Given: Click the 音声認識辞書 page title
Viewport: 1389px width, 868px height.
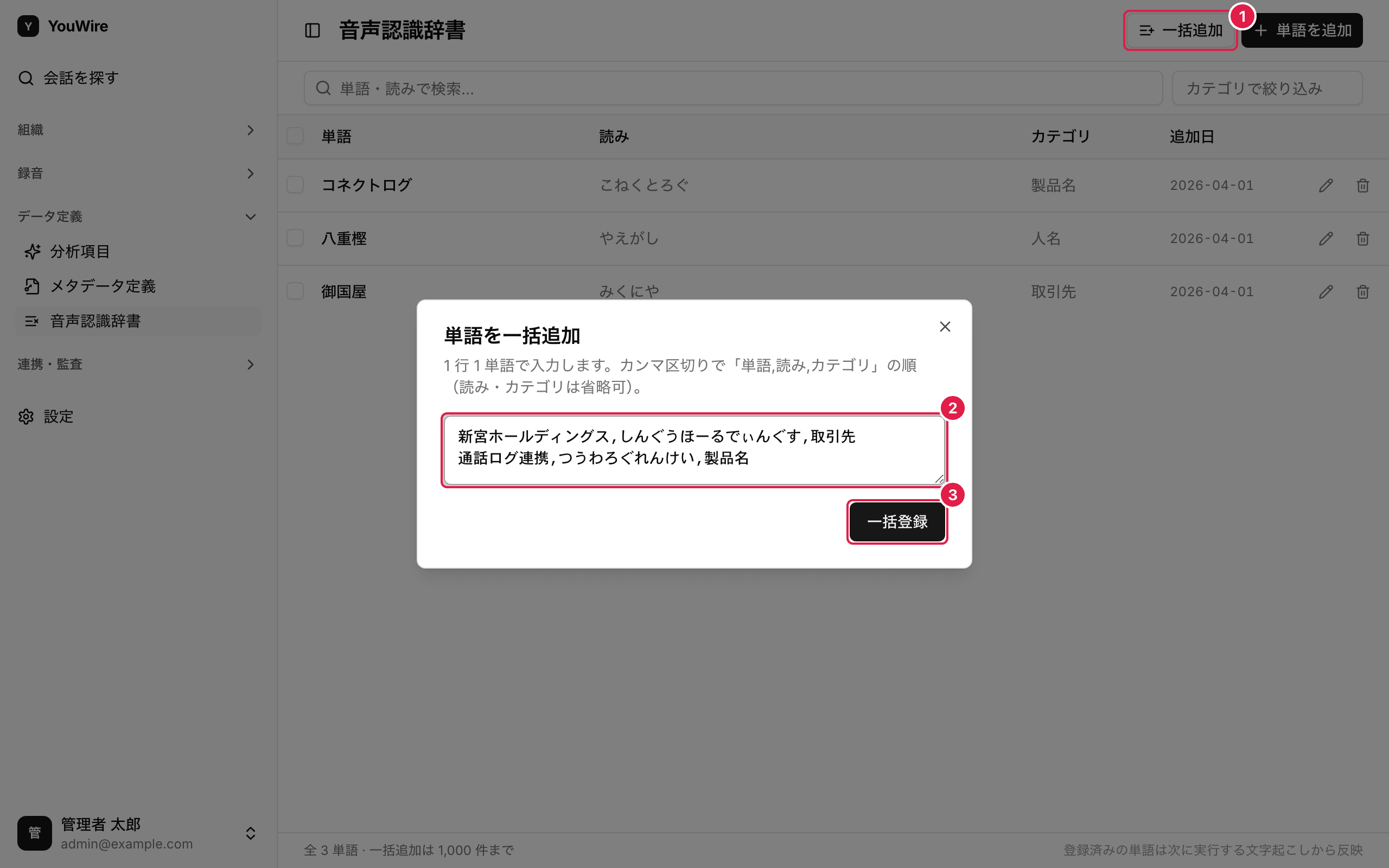Looking at the screenshot, I should (402, 30).
